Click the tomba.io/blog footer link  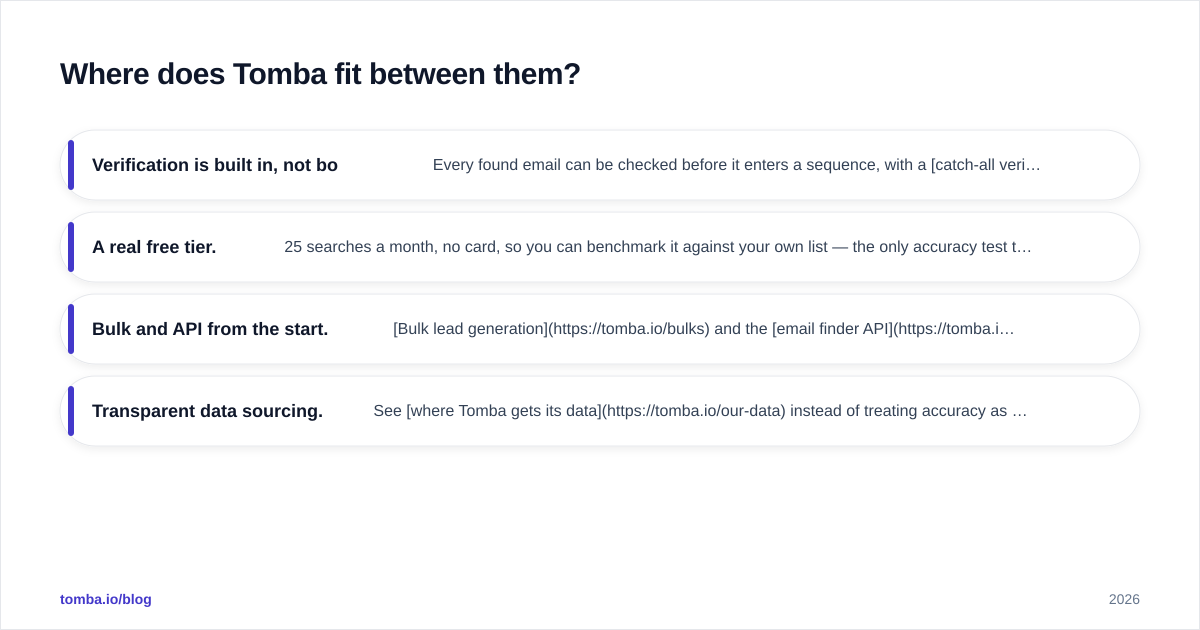click(x=106, y=599)
